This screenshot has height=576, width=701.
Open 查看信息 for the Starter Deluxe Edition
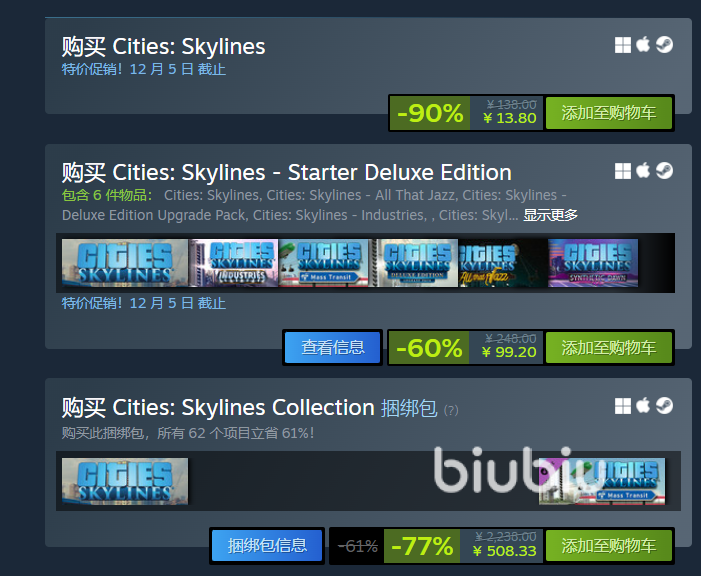333,347
